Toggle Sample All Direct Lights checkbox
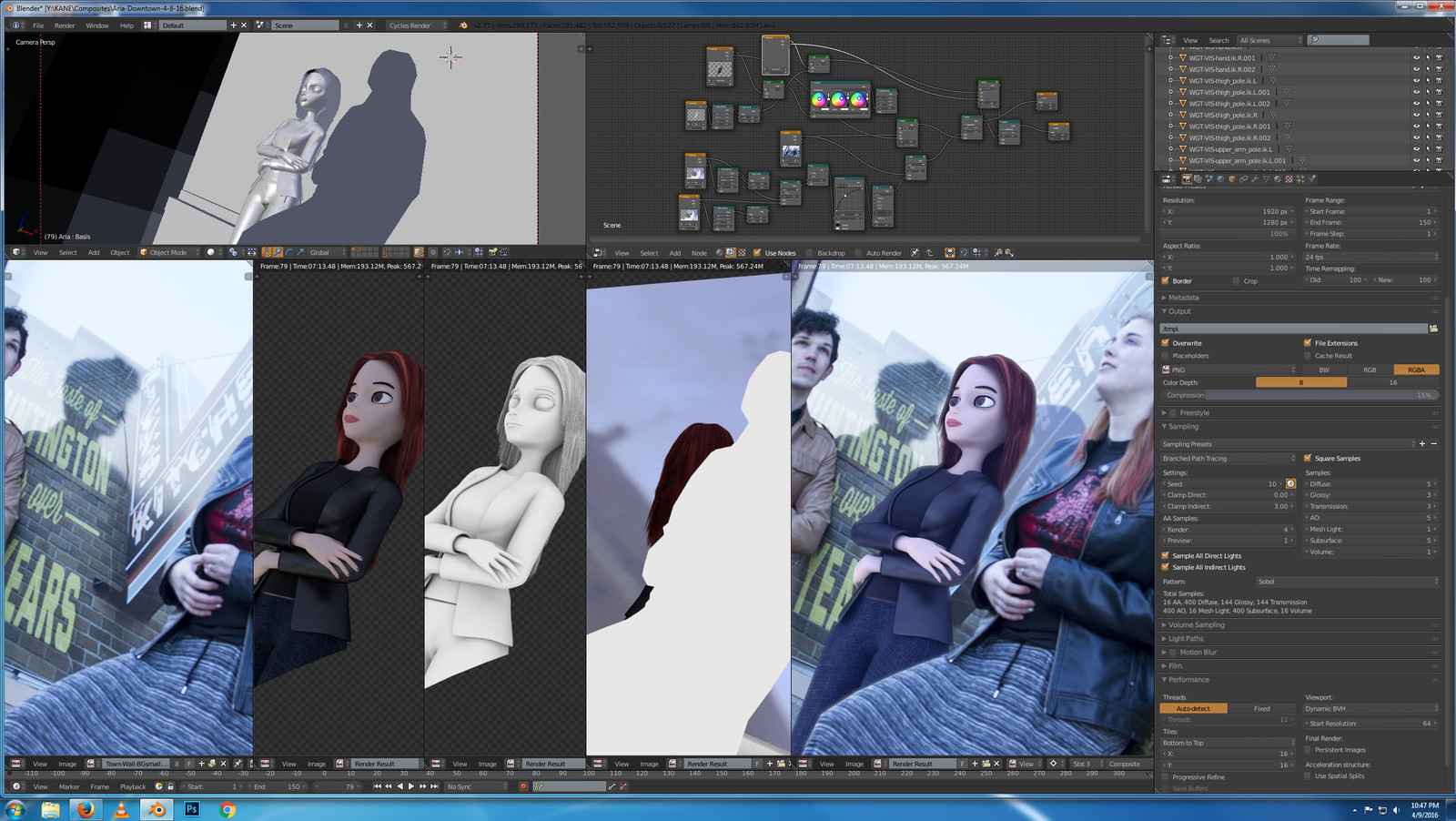This screenshot has width=1456, height=821. tap(1166, 555)
